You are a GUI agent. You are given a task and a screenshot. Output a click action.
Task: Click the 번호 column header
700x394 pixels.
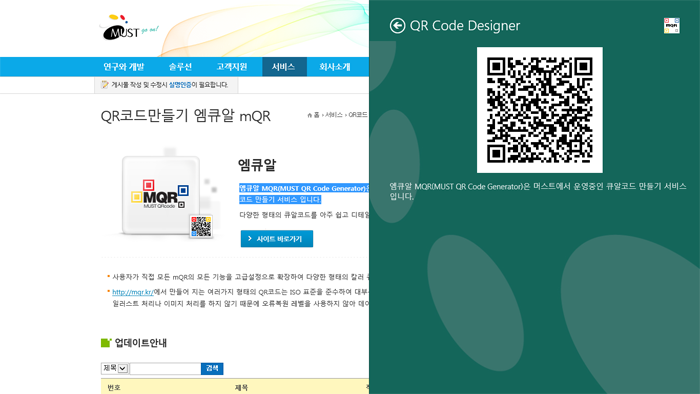point(114,388)
